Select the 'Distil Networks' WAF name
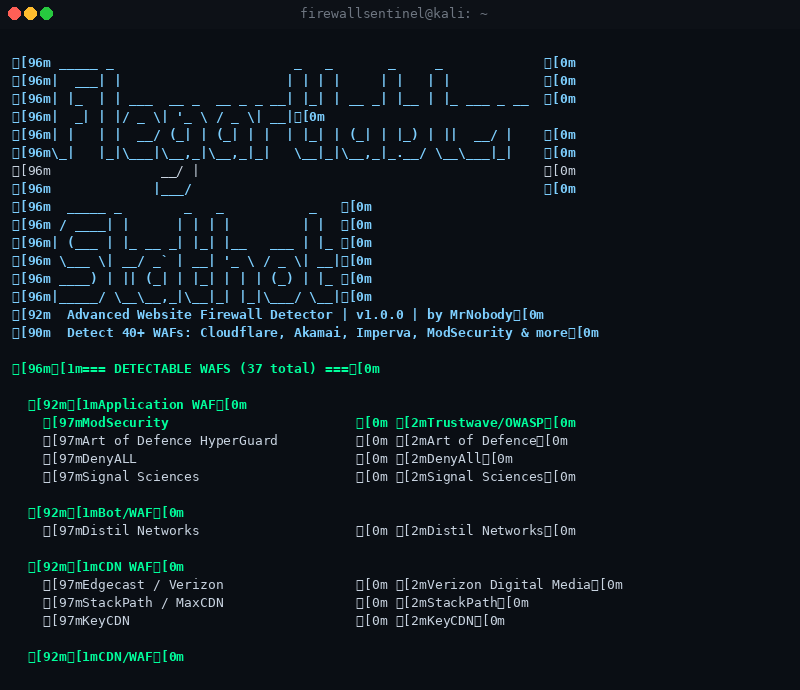The width and height of the screenshot is (800, 690). pyautogui.click(x=140, y=531)
